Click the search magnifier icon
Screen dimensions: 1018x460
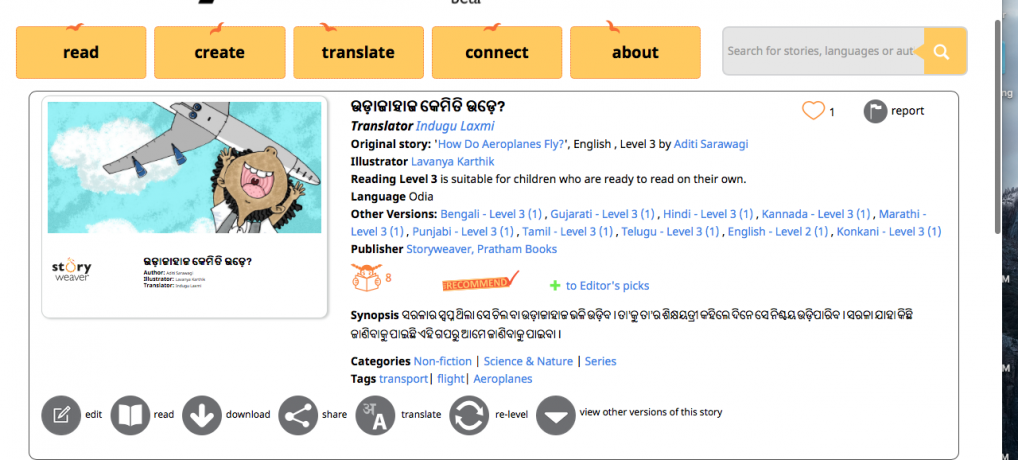pos(943,51)
